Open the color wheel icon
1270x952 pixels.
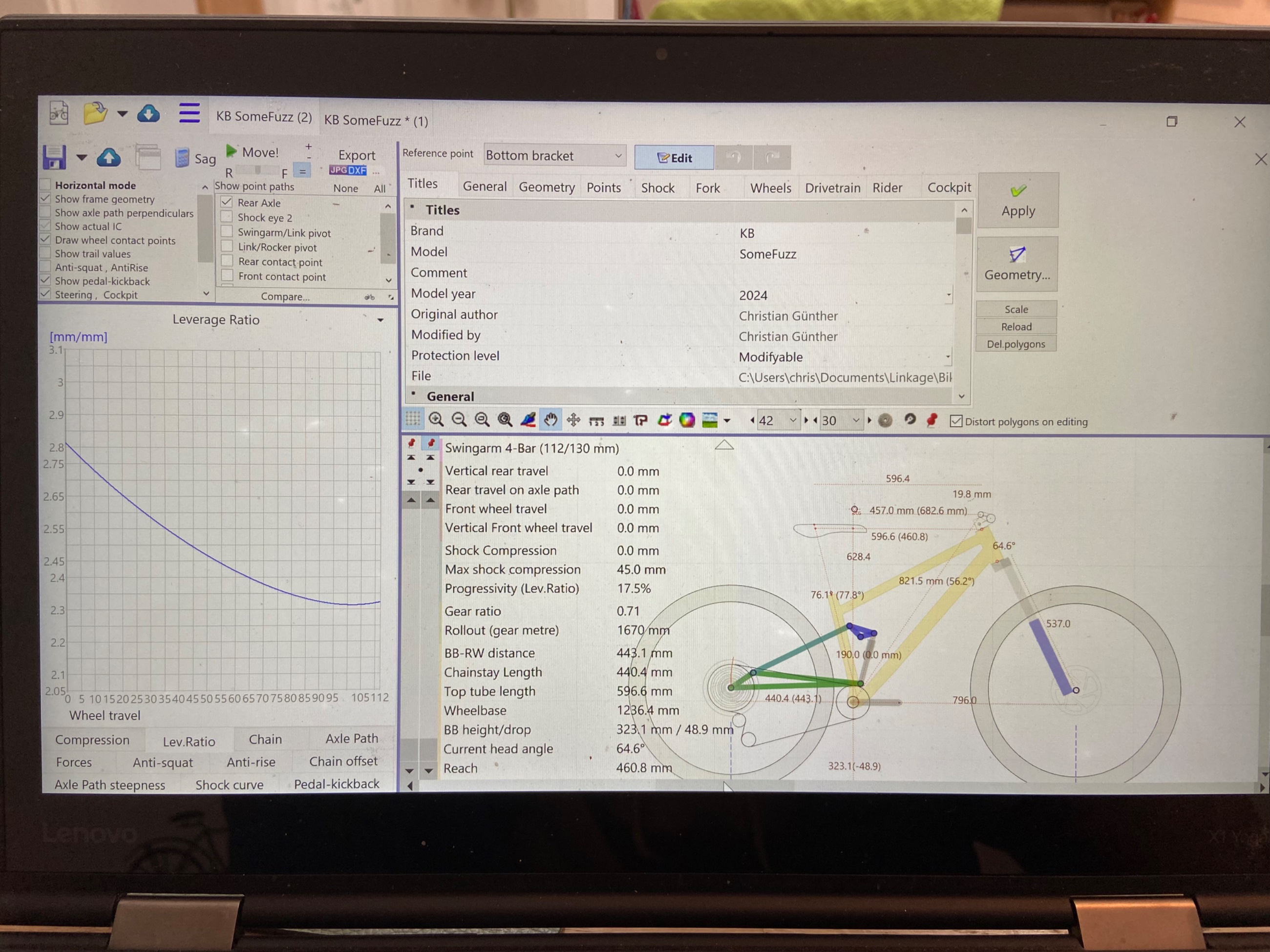(x=687, y=420)
